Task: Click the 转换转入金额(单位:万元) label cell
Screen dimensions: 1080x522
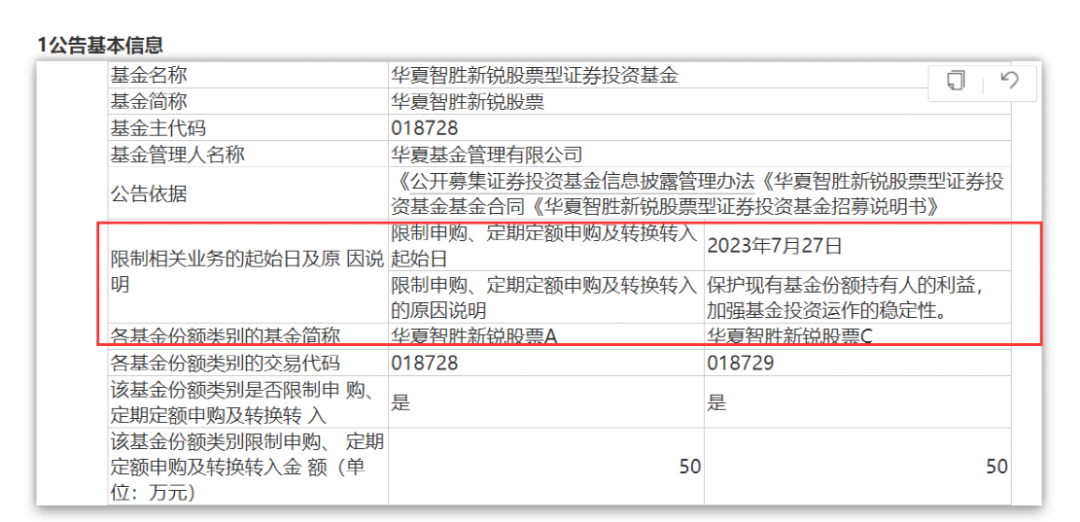Action: 248,466
